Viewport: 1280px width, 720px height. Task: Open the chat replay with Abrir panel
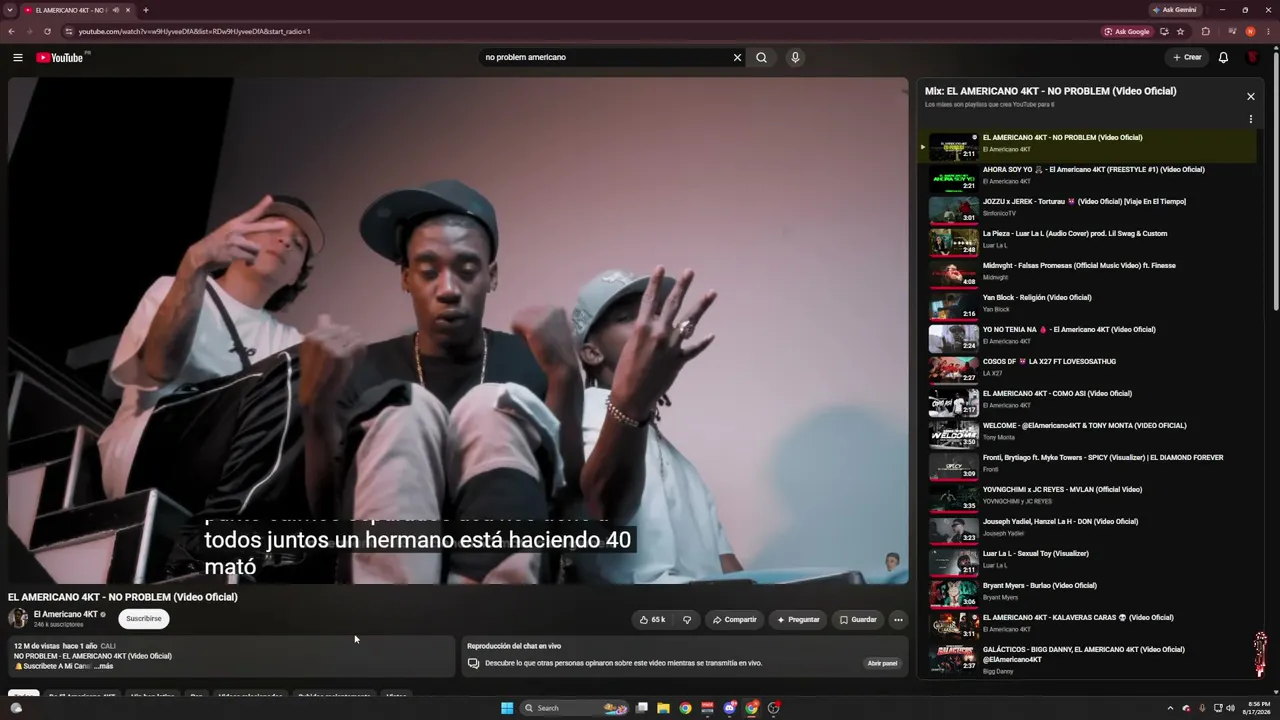tap(882, 663)
